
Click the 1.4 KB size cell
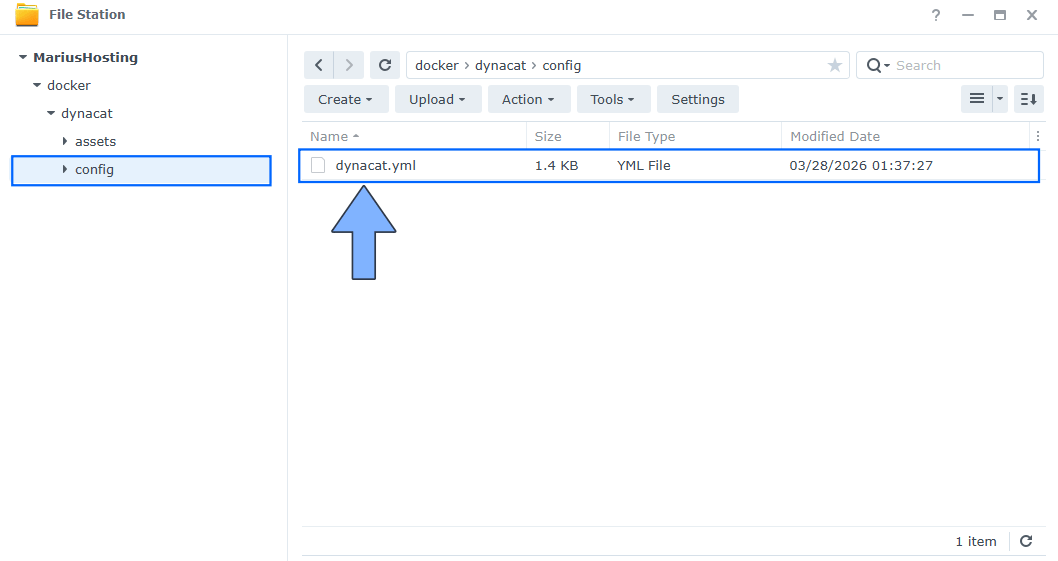coord(557,165)
